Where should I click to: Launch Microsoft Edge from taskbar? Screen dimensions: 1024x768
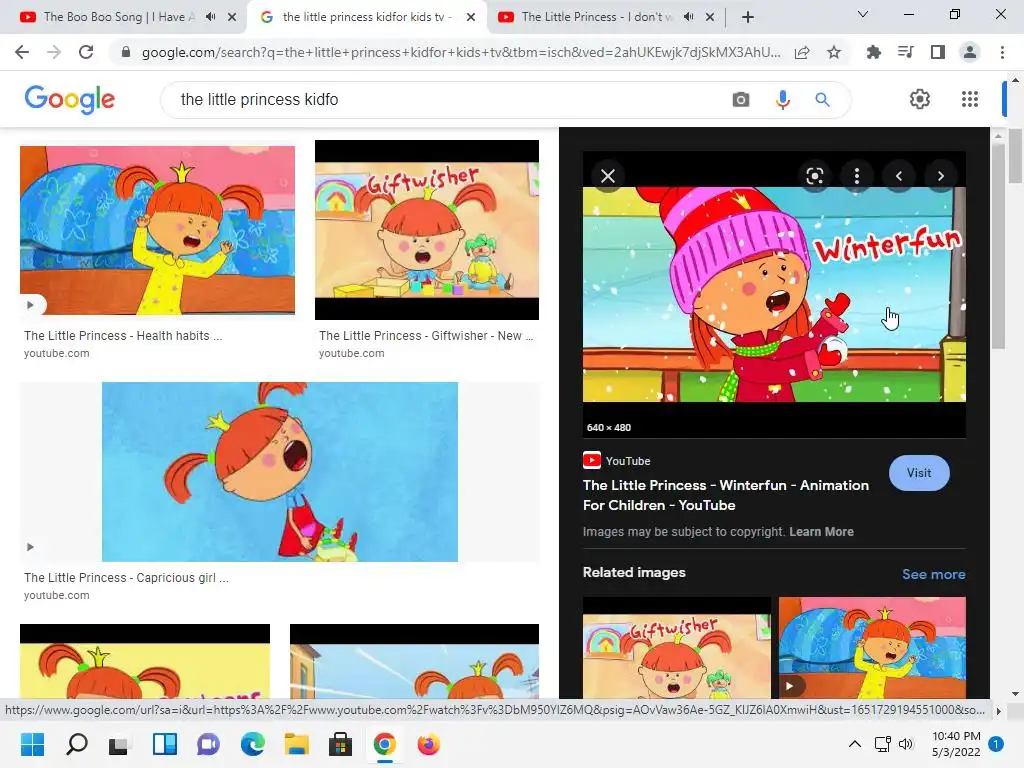click(x=253, y=744)
